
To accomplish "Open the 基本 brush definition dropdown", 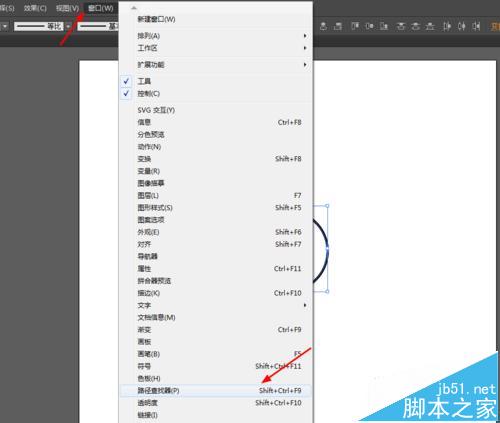I will (x=98, y=26).
